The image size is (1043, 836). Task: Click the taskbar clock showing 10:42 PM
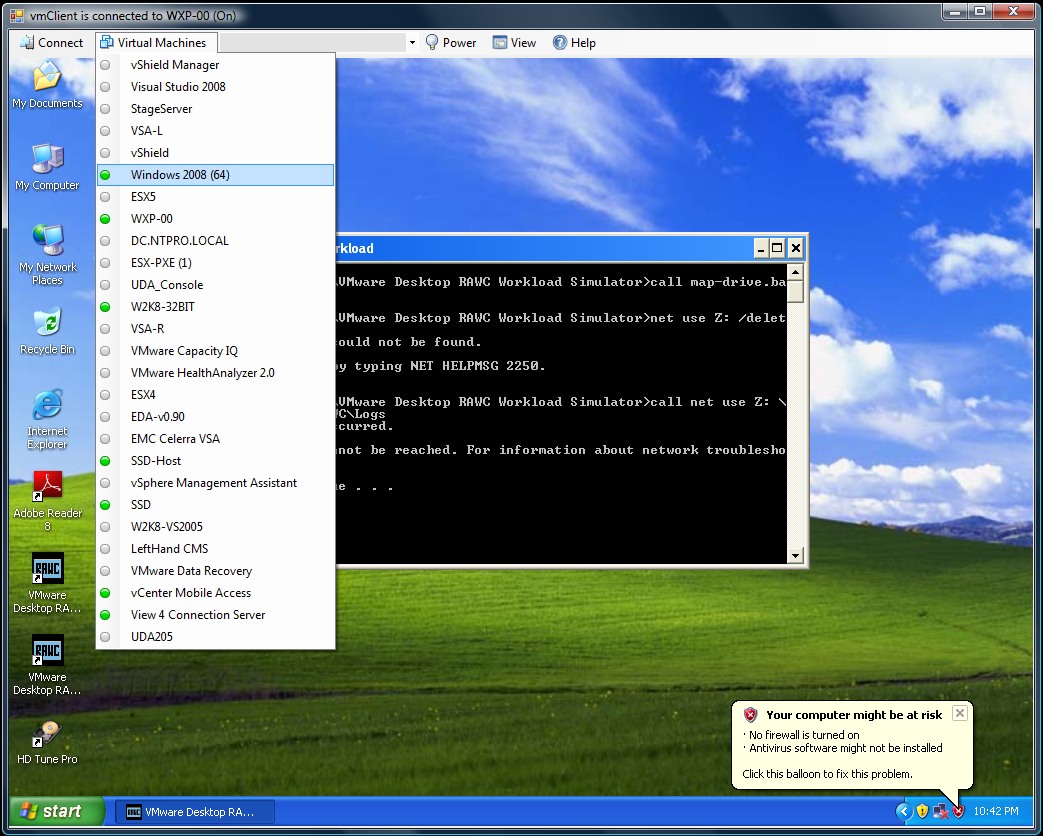[x=996, y=811]
